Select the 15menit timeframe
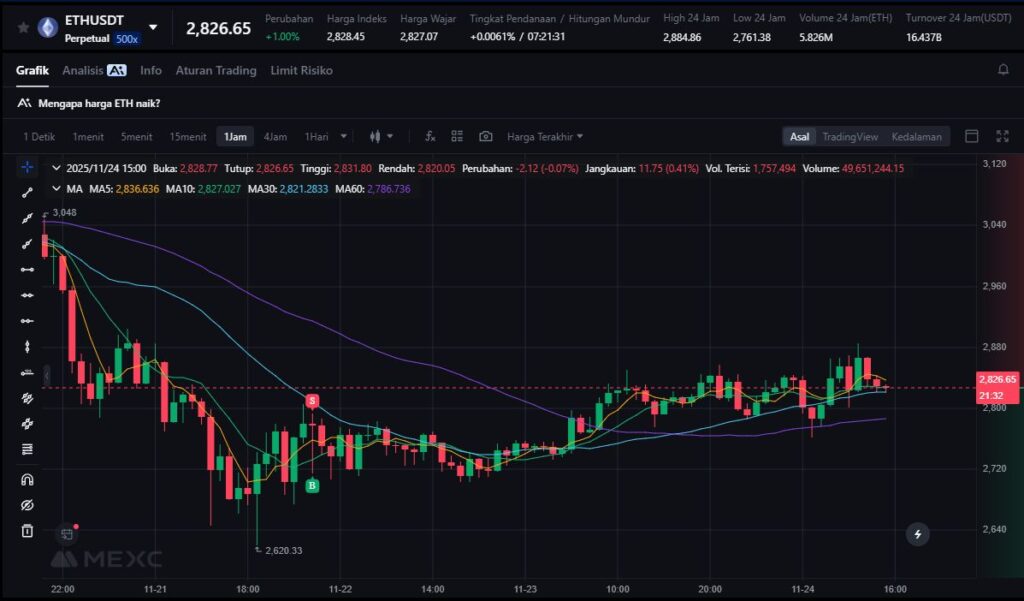This screenshot has width=1024, height=601. (x=188, y=137)
